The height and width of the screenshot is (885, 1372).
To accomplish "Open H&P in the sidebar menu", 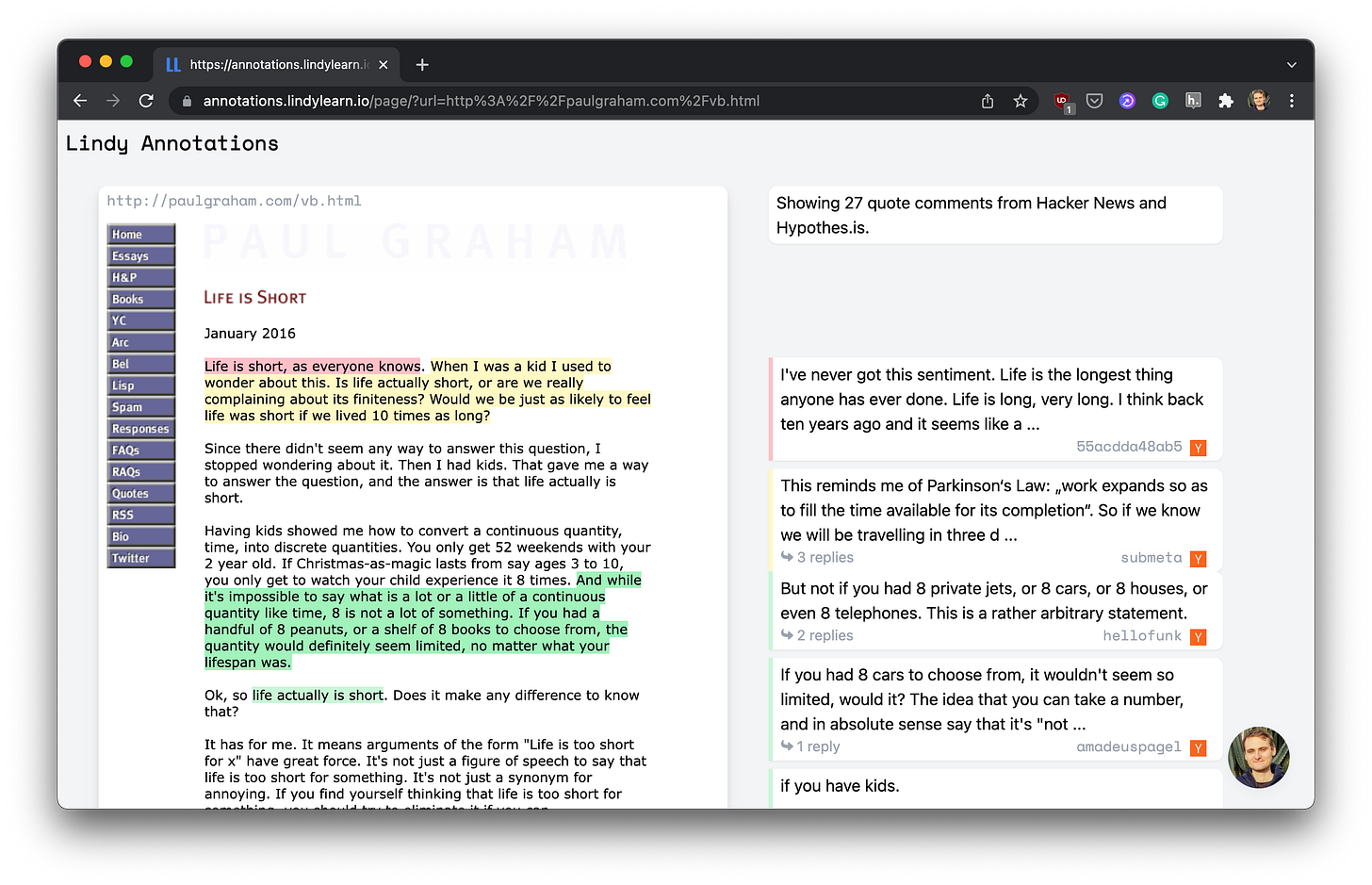I will (x=141, y=278).
